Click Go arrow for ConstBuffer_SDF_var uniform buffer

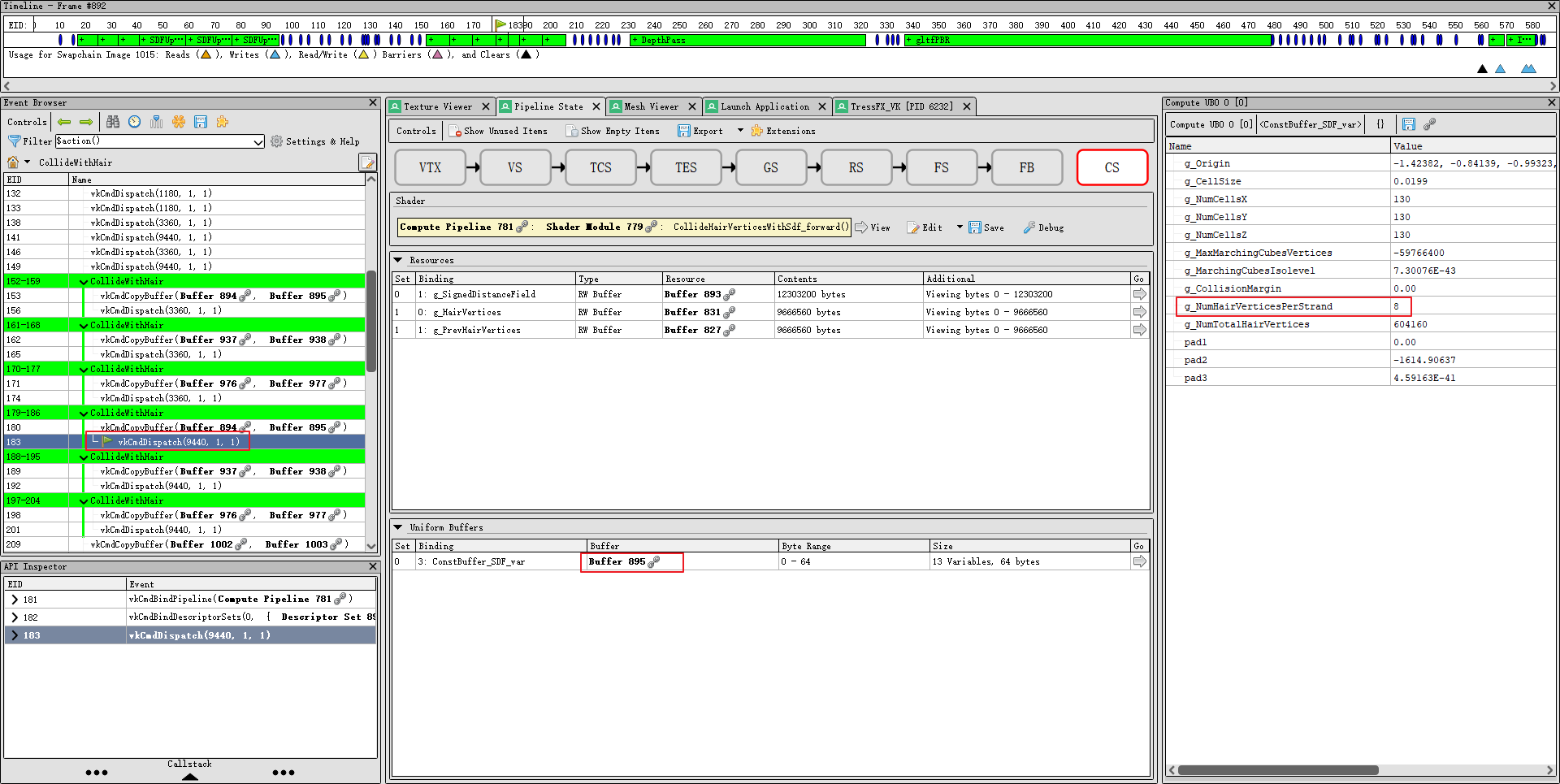1140,561
